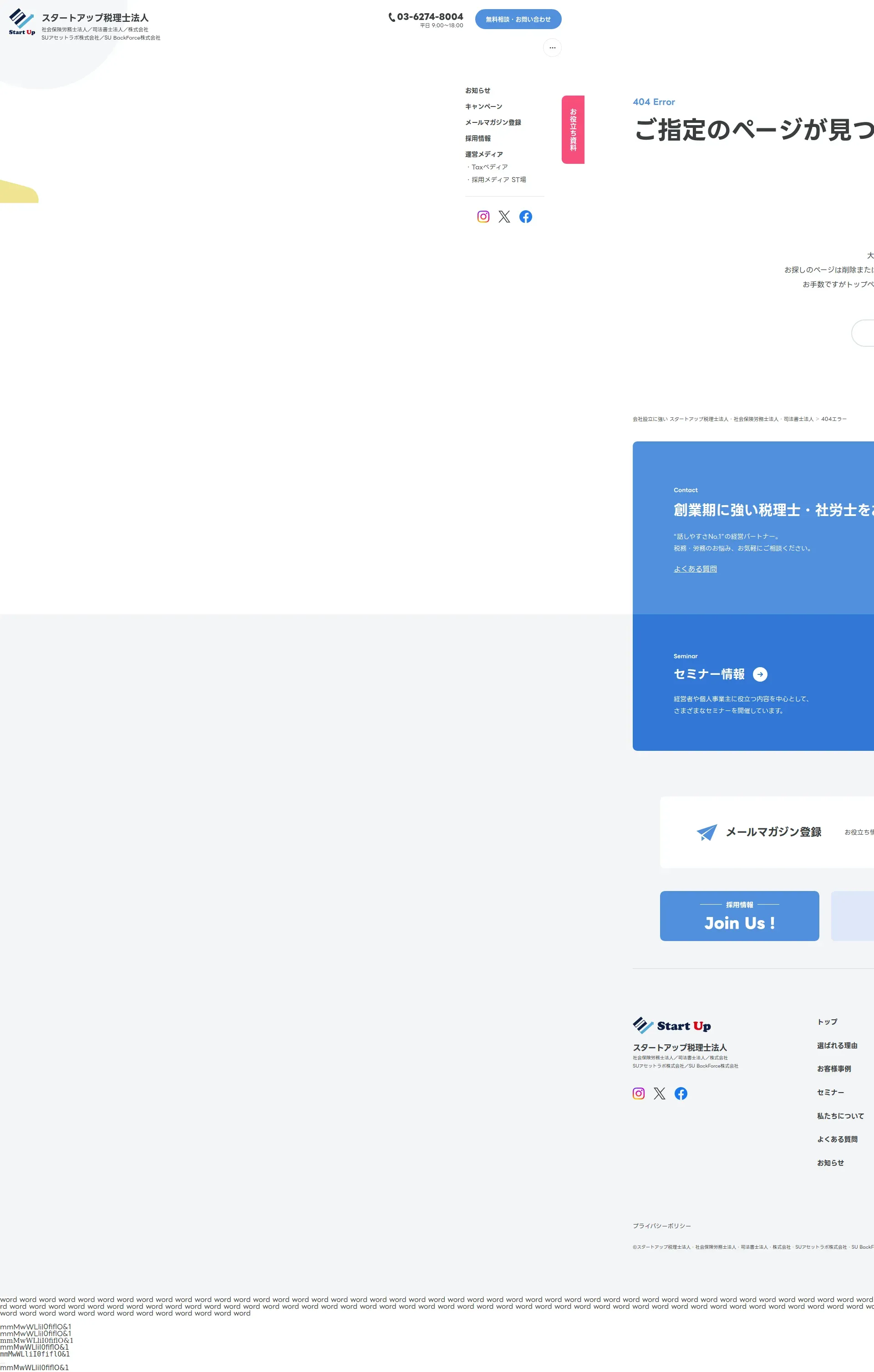The height and width of the screenshot is (1372, 874).
Task: Open Taxペディア media link
Action: [489, 167]
